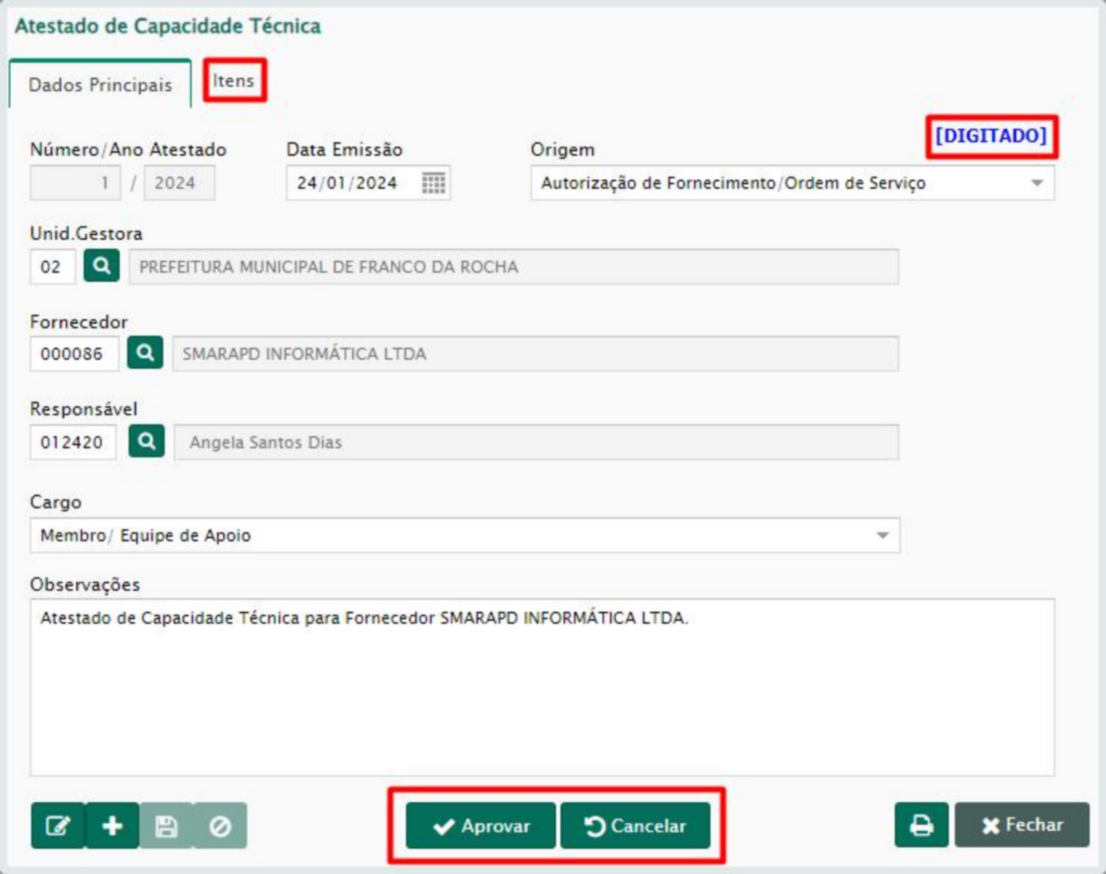Click the Fornecedor code field 000086
This screenshot has width=1106, height=874.
tap(74, 353)
